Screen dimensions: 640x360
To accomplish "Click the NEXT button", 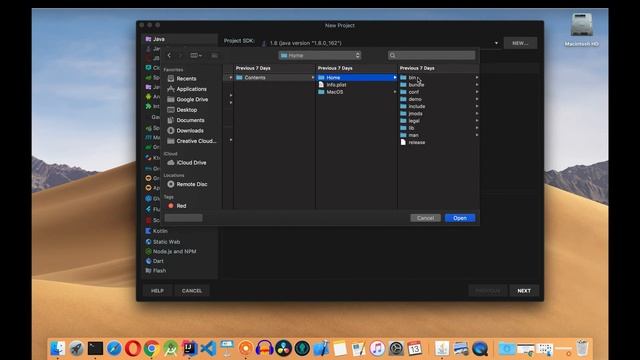I will click(524, 291).
